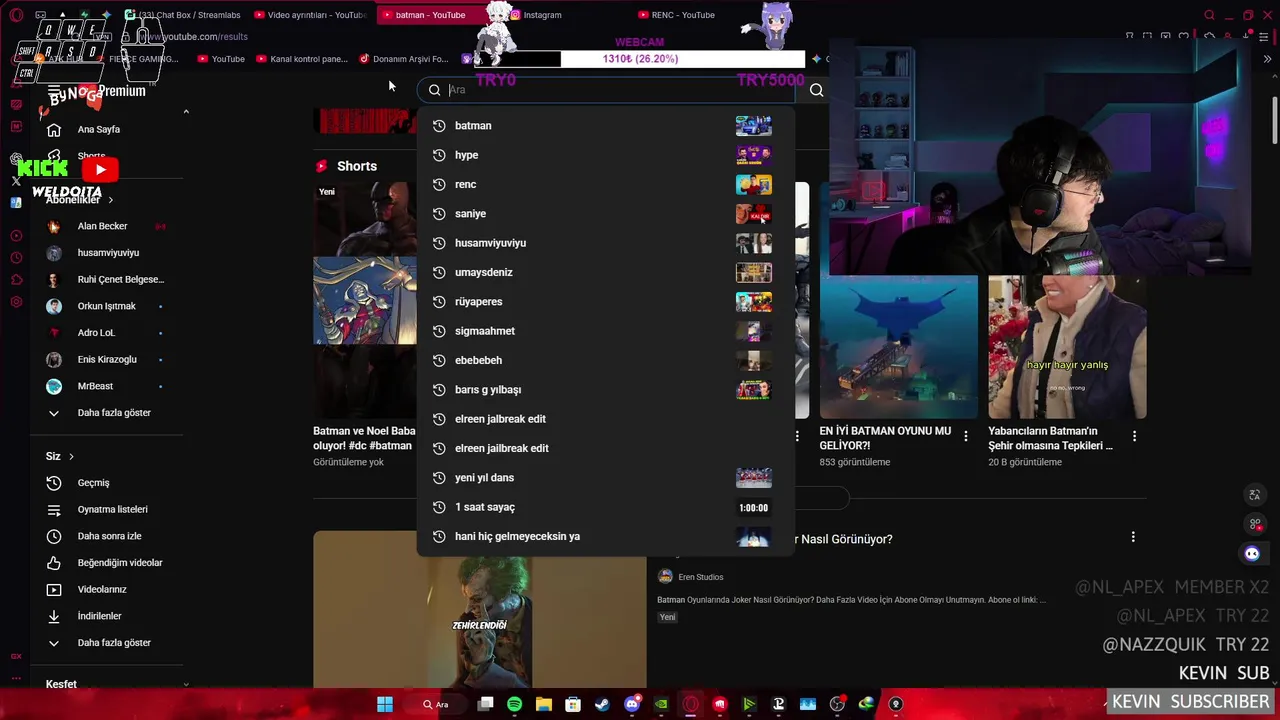Open MrBeast channel in subscriptions

click(108, 386)
